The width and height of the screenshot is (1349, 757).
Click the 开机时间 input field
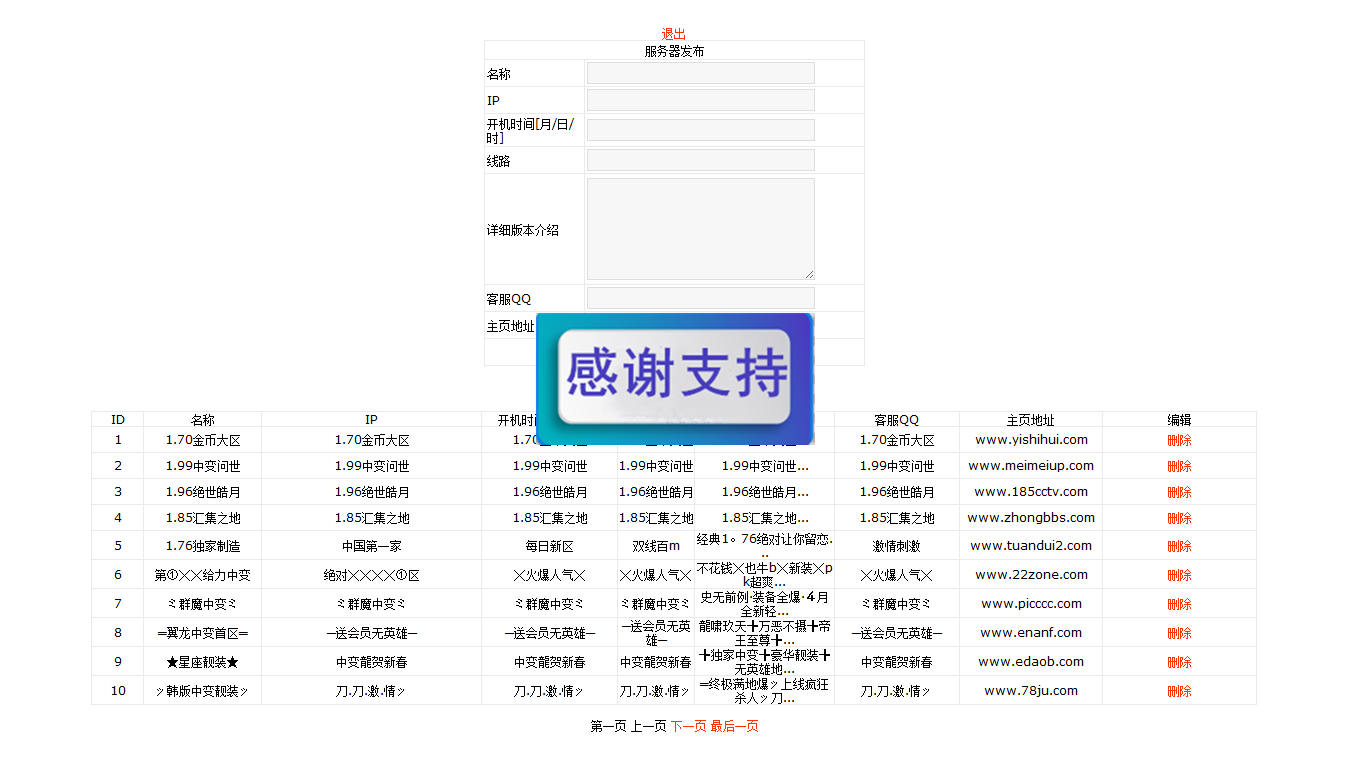point(700,130)
